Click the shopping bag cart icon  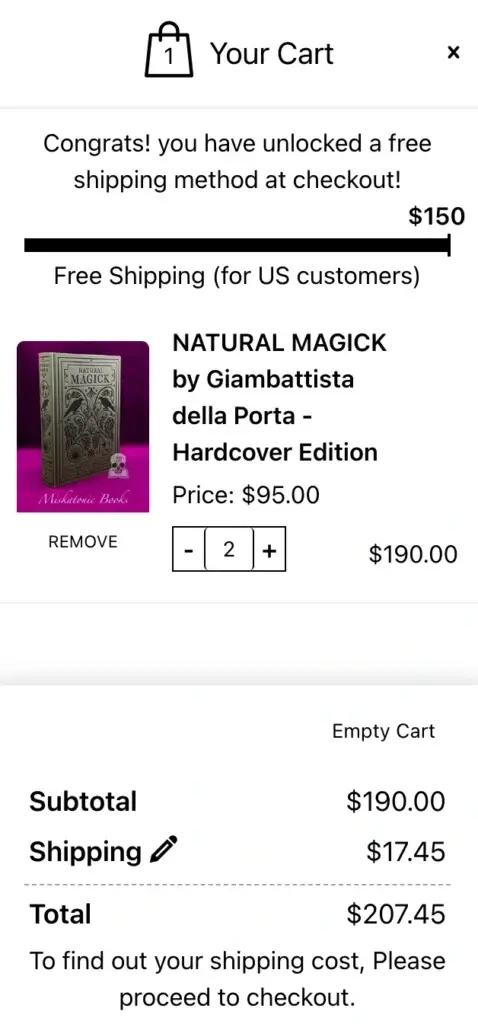(x=169, y=50)
